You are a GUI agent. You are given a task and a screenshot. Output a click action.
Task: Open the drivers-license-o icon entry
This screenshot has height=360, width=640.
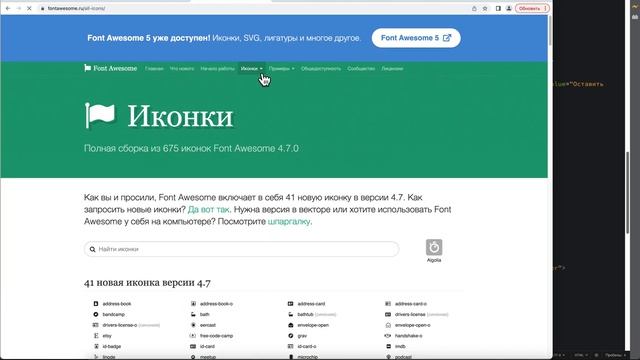pyautogui.click(x=126, y=325)
